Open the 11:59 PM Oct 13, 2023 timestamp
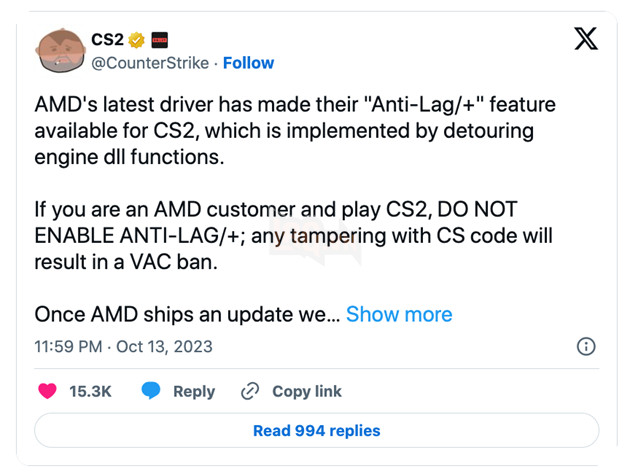This screenshot has height=474, width=630. click(x=123, y=347)
